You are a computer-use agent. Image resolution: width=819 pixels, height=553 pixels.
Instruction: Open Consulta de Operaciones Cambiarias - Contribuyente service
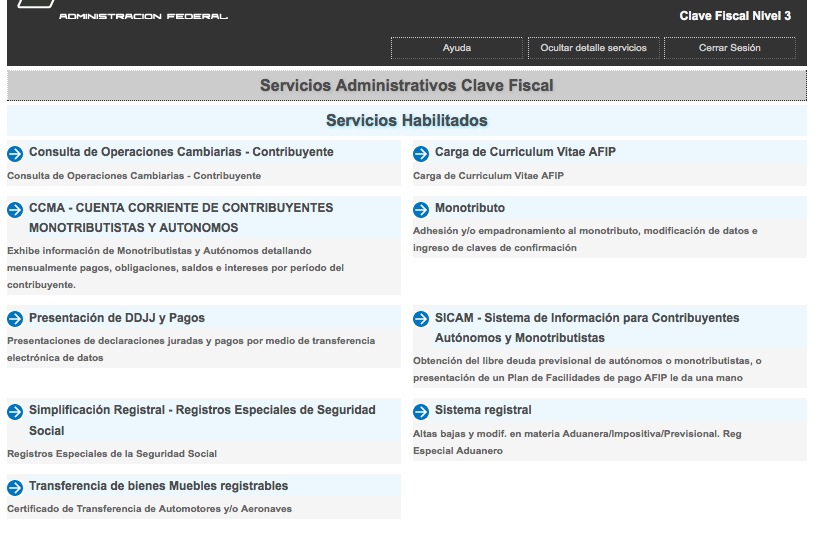(181, 152)
